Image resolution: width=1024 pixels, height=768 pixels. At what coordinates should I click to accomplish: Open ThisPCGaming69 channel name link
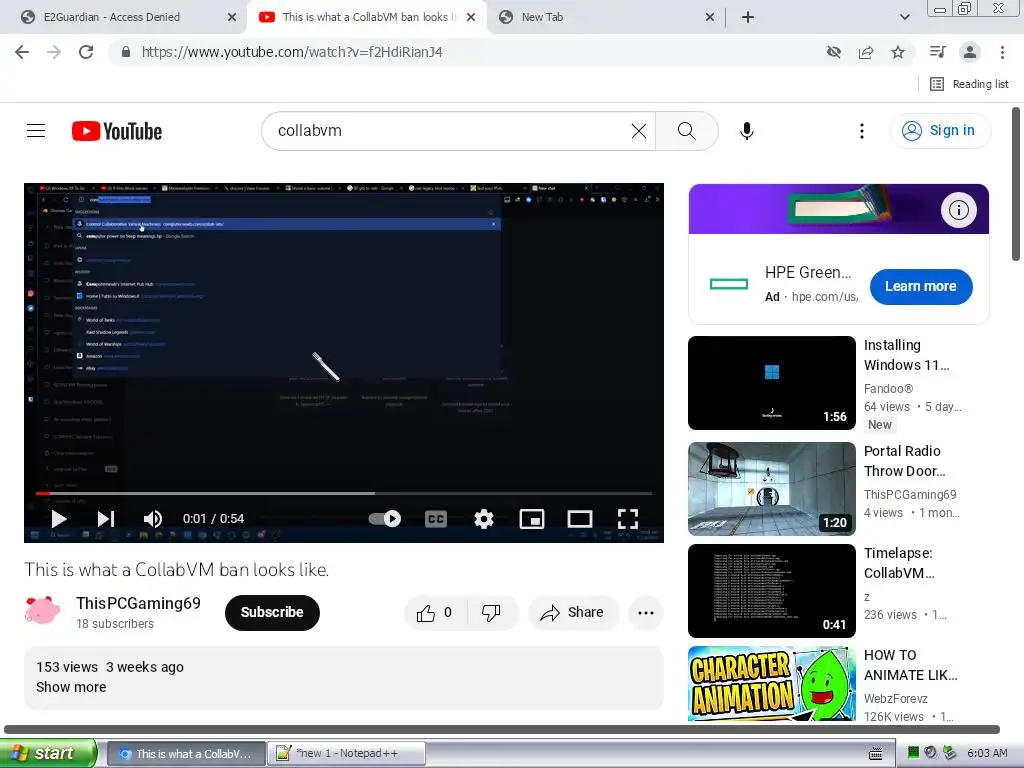tap(138, 603)
